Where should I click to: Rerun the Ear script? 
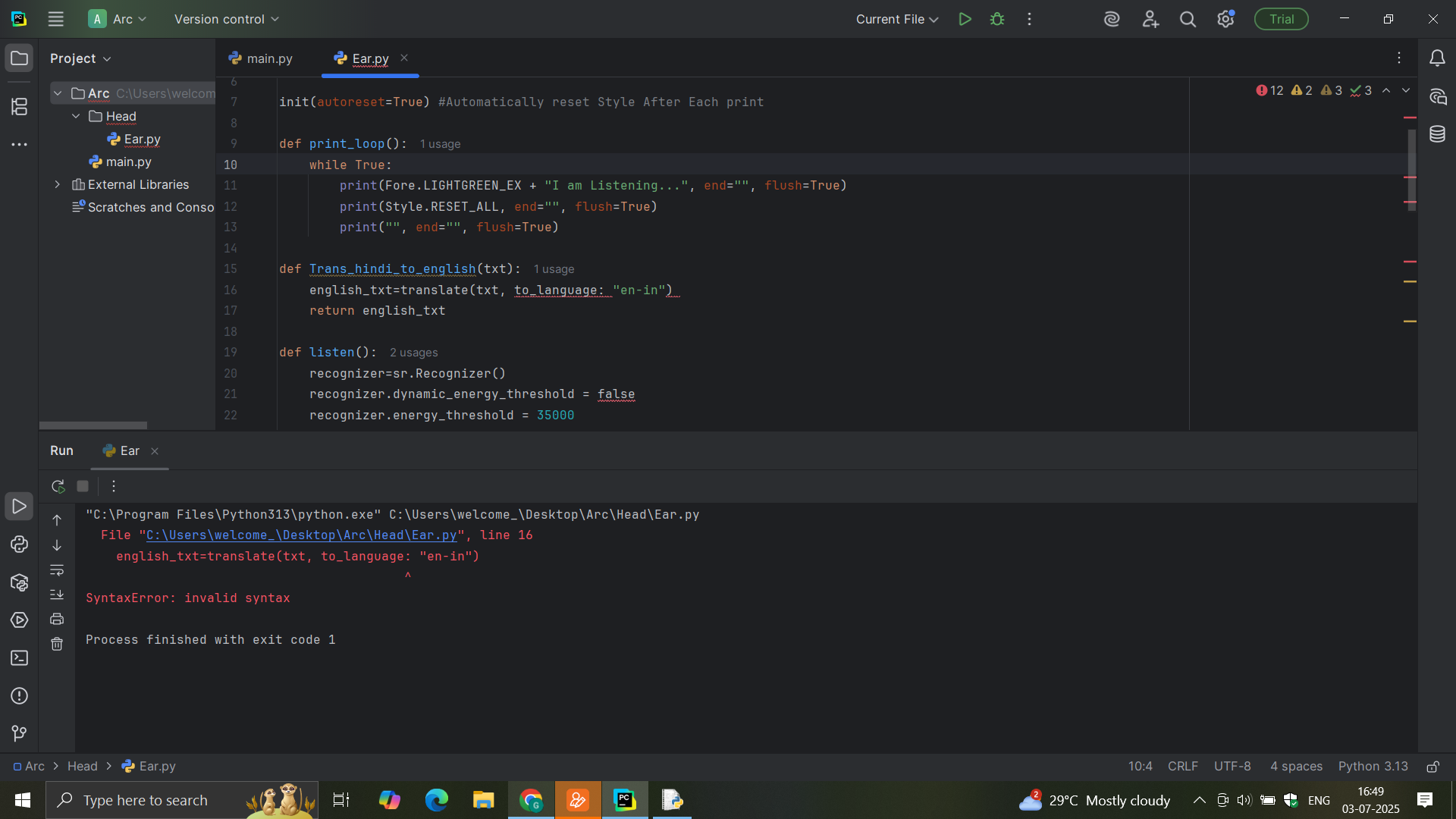(x=58, y=486)
